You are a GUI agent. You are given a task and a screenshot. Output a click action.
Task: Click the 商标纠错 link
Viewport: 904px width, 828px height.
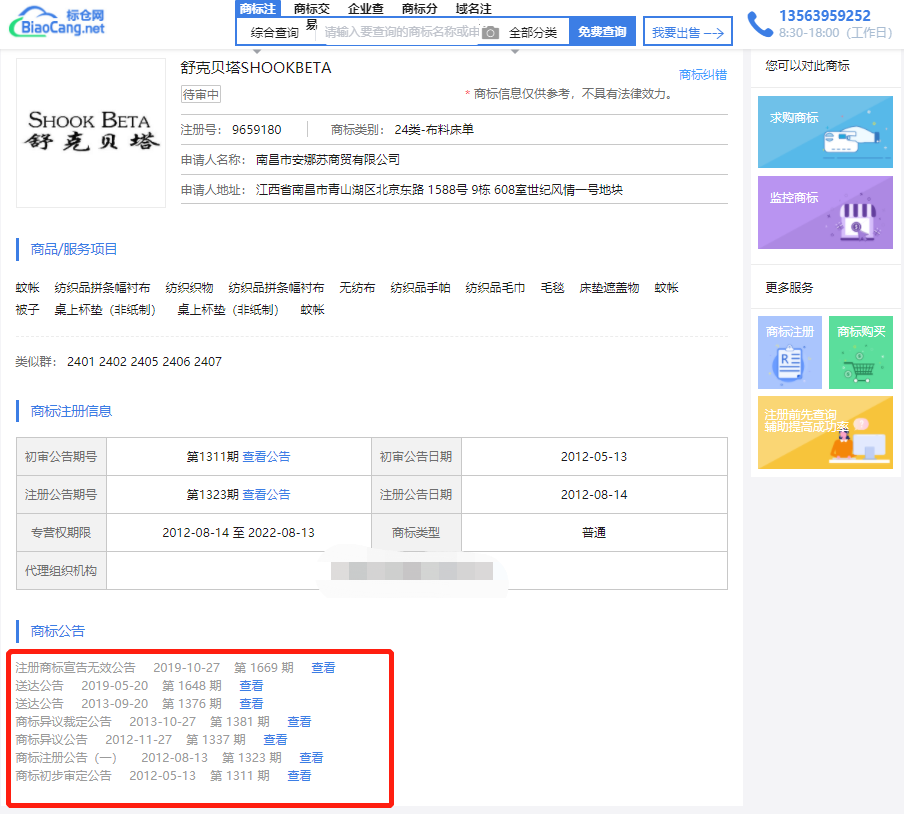click(702, 75)
